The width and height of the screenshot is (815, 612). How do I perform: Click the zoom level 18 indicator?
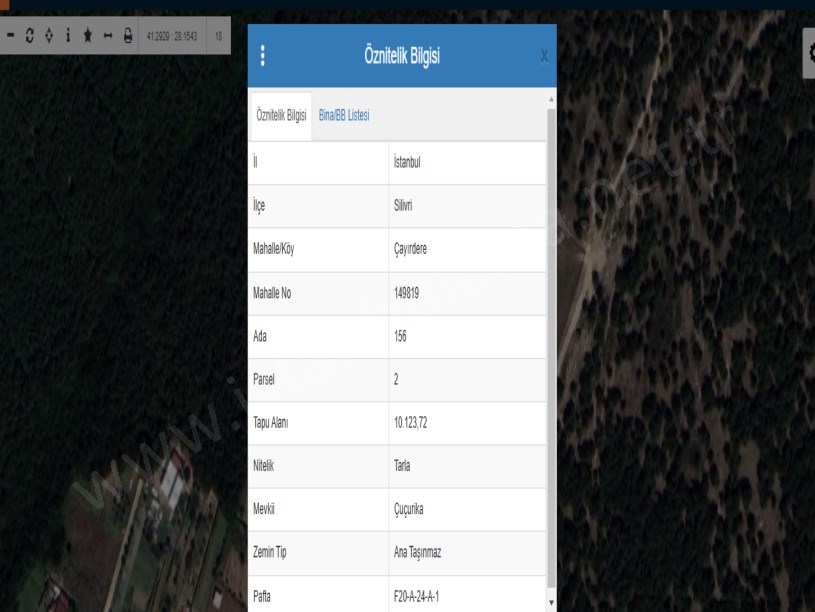(218, 36)
